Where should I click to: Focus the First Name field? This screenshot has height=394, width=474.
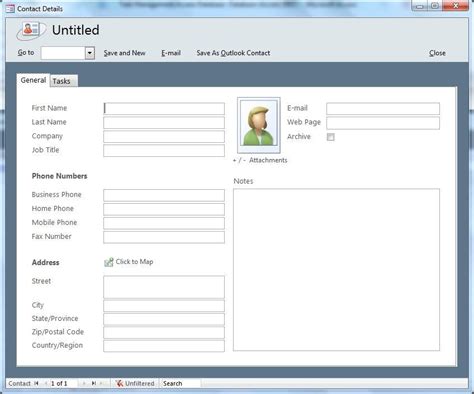coord(164,109)
